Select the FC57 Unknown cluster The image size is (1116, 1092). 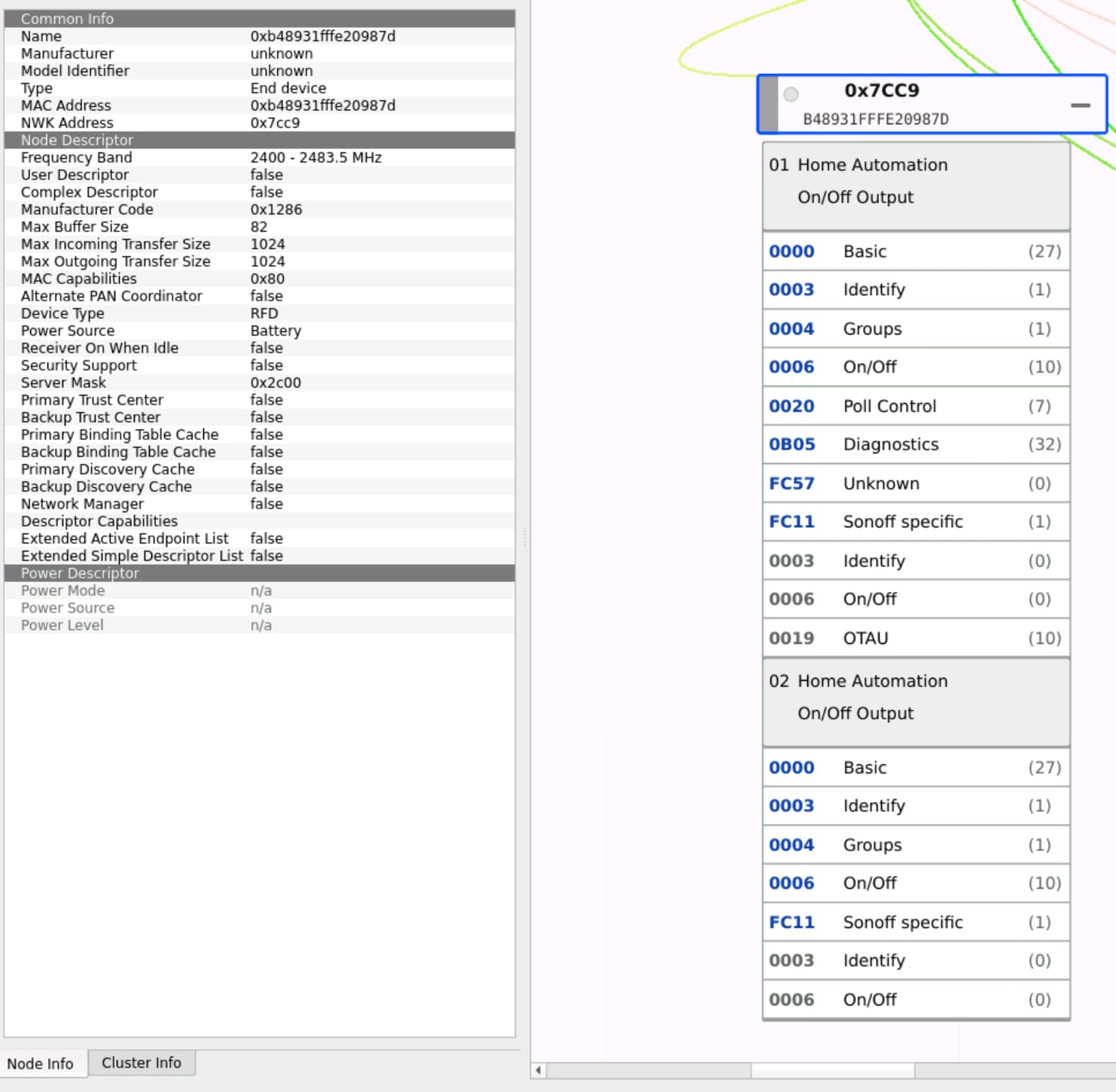pos(915,483)
